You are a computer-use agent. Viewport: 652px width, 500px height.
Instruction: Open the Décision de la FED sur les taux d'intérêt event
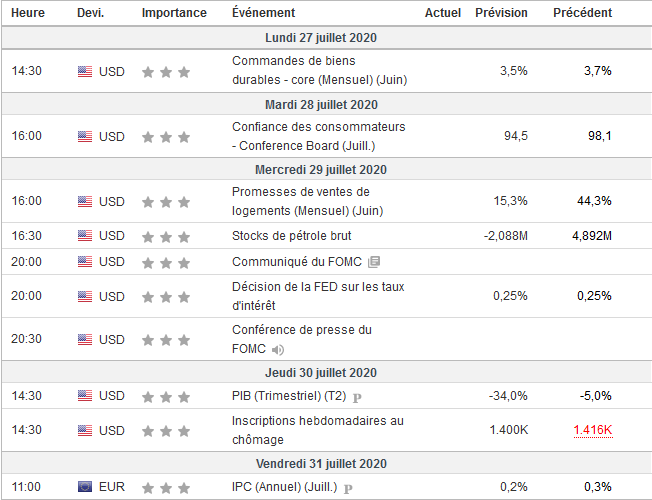[x=317, y=296]
